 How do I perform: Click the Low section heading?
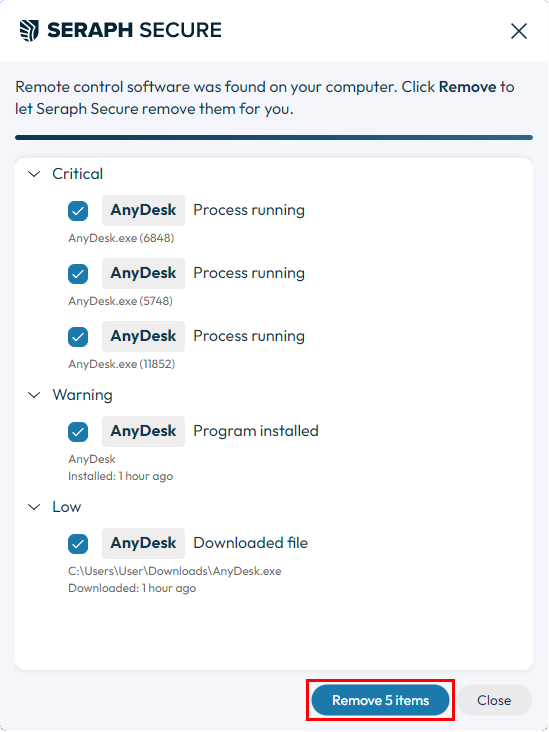tap(66, 507)
